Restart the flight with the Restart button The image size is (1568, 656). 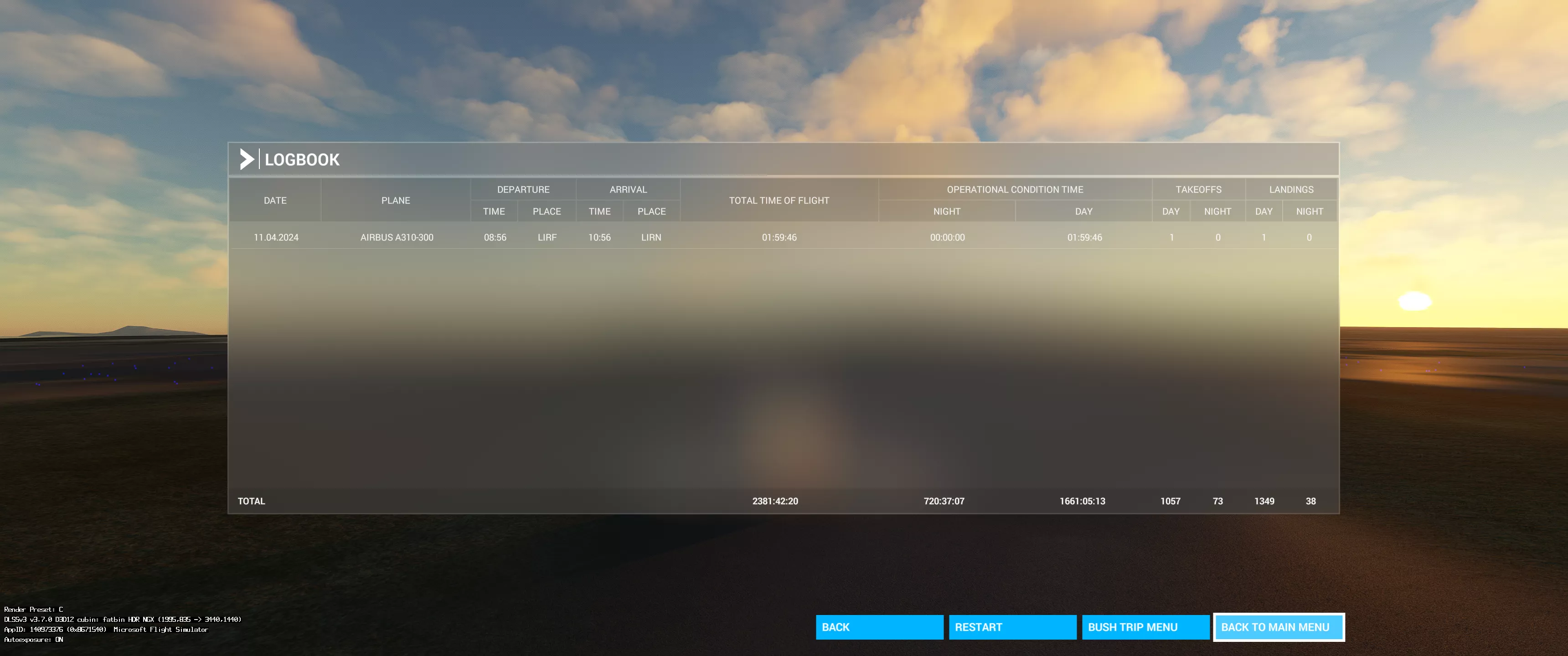click(1012, 627)
